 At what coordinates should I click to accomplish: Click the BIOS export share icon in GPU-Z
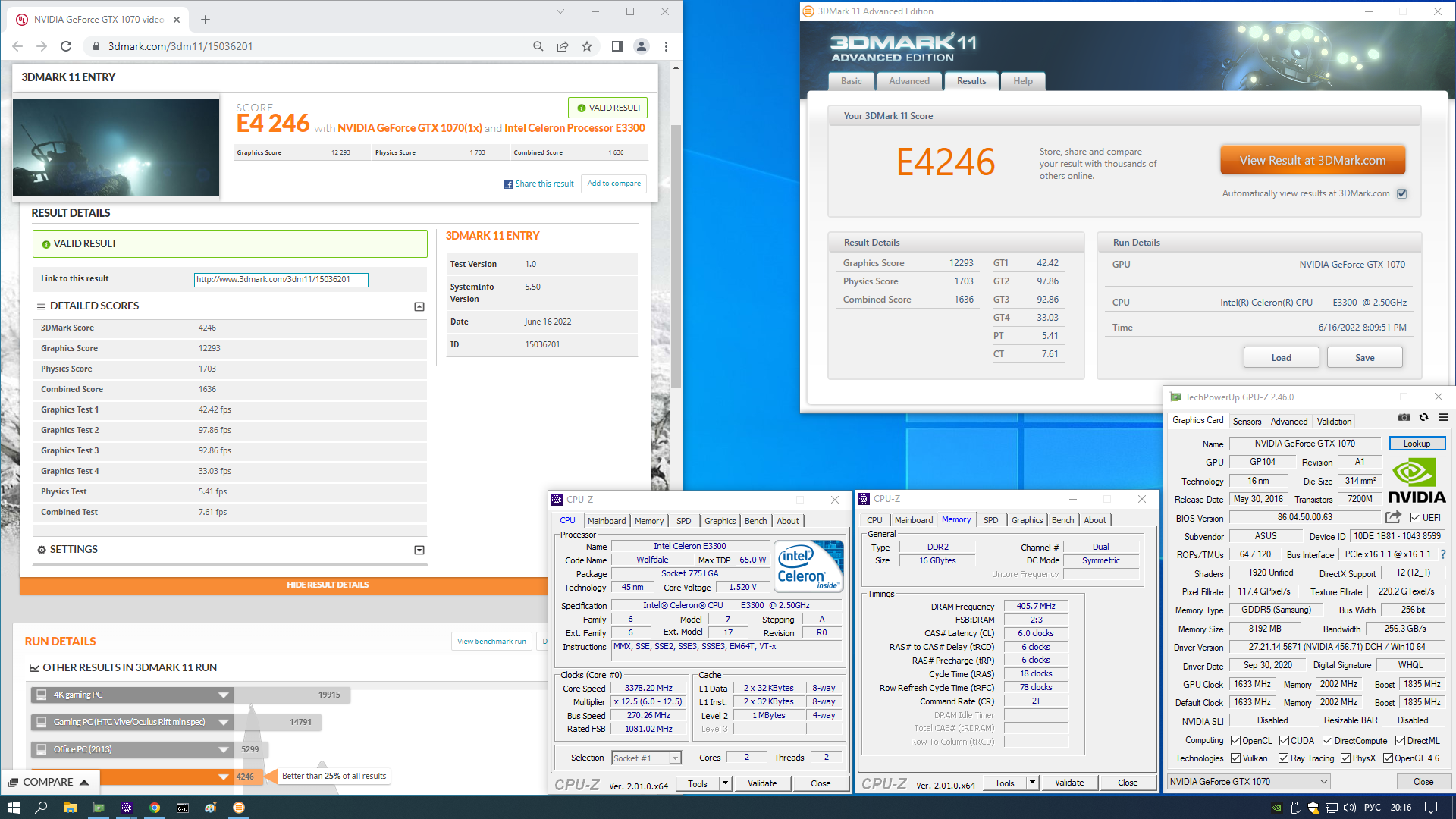[x=1393, y=517]
